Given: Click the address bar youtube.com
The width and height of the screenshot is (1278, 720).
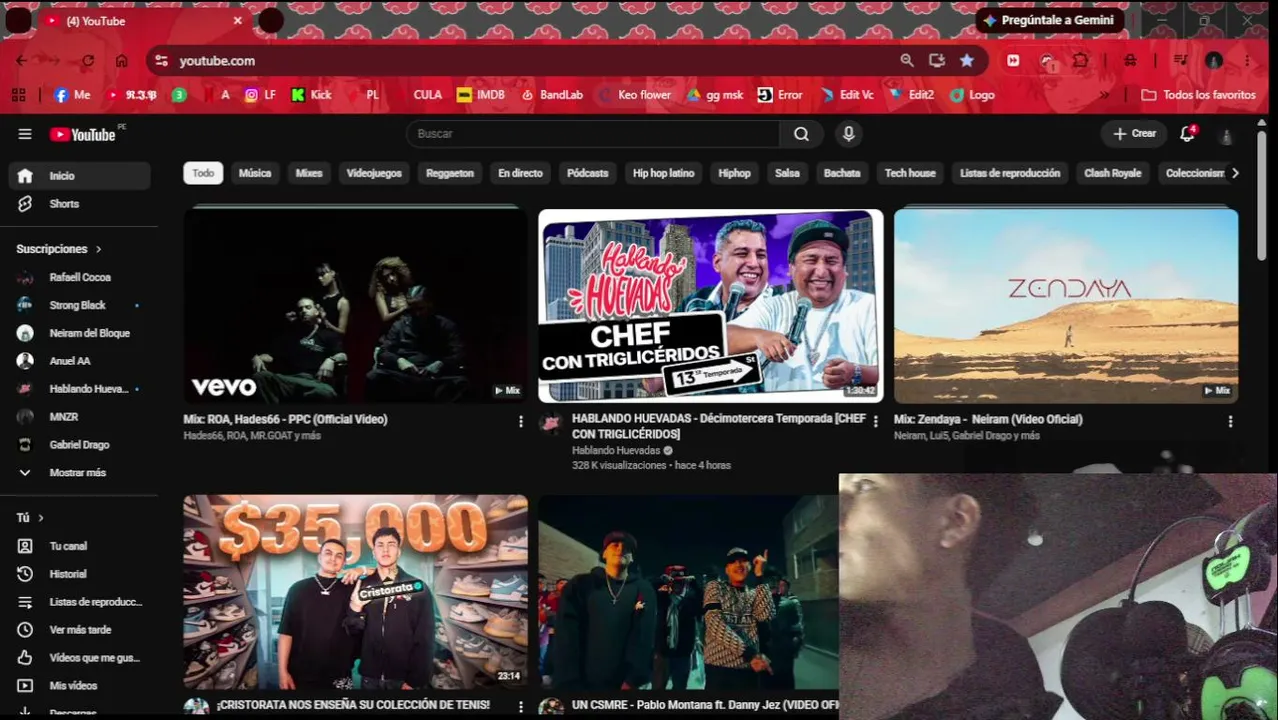Looking at the screenshot, I should coord(217,61).
